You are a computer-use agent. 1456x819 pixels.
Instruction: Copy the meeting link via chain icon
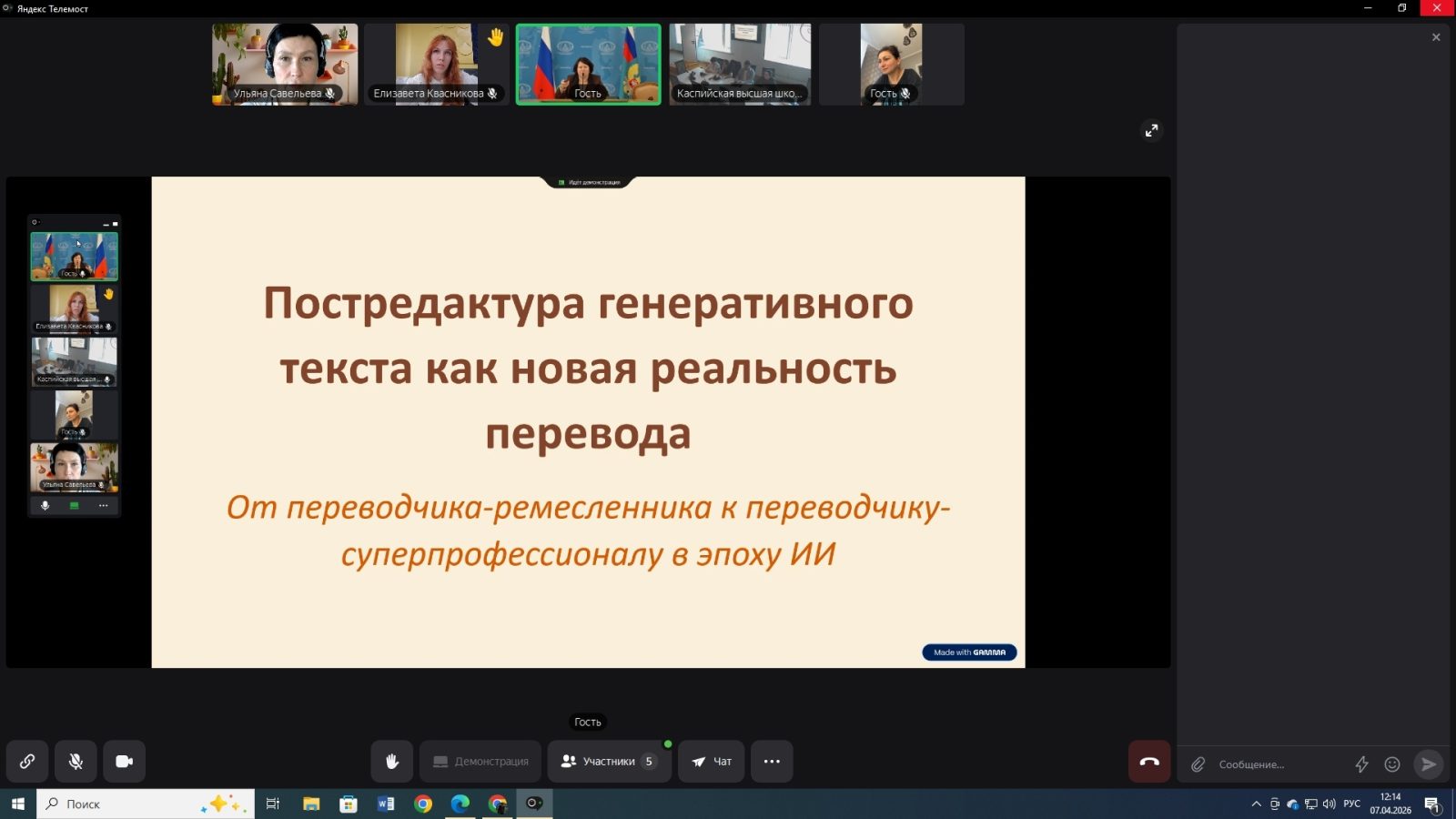(x=27, y=762)
